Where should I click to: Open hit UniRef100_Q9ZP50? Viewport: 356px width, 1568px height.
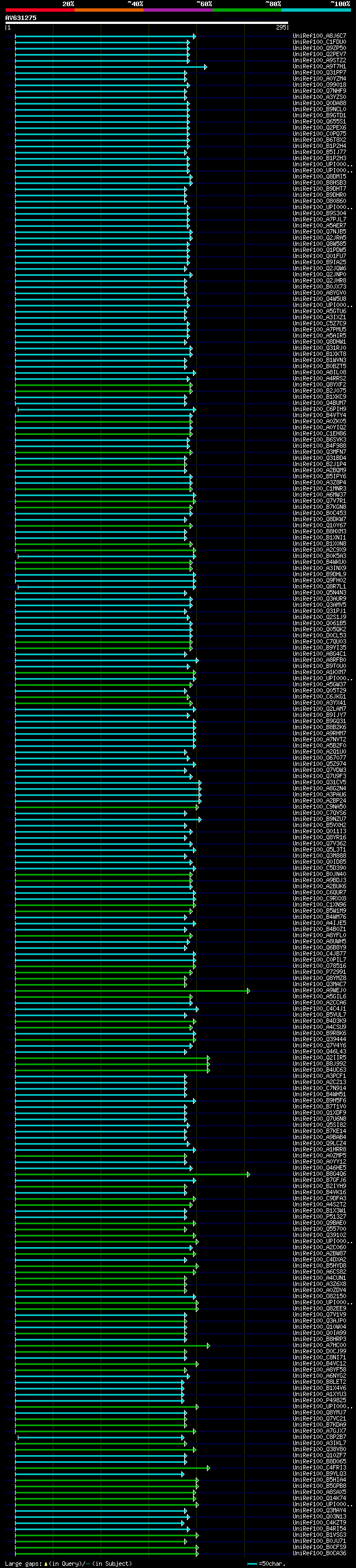pos(319,48)
